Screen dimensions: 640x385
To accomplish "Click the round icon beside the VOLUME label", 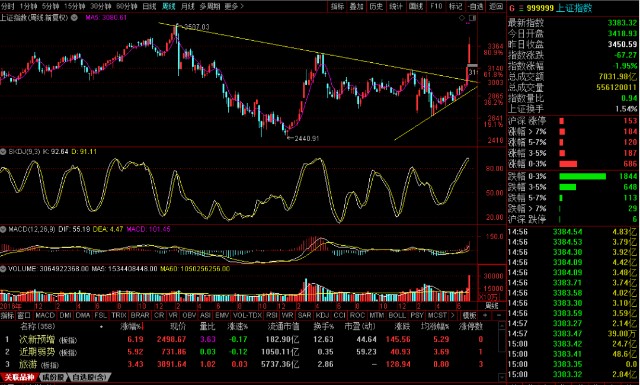I will tap(4, 269).
